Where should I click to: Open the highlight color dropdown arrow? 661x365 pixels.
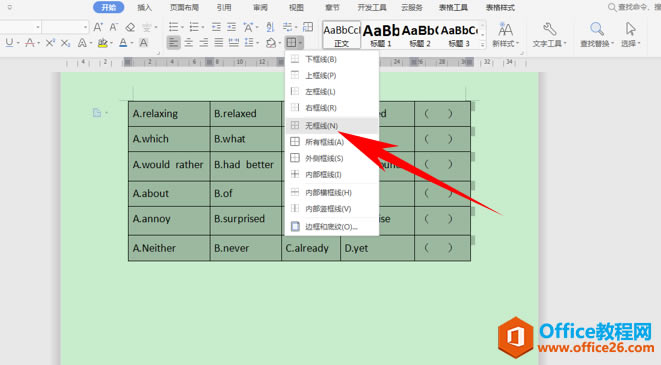[111, 43]
